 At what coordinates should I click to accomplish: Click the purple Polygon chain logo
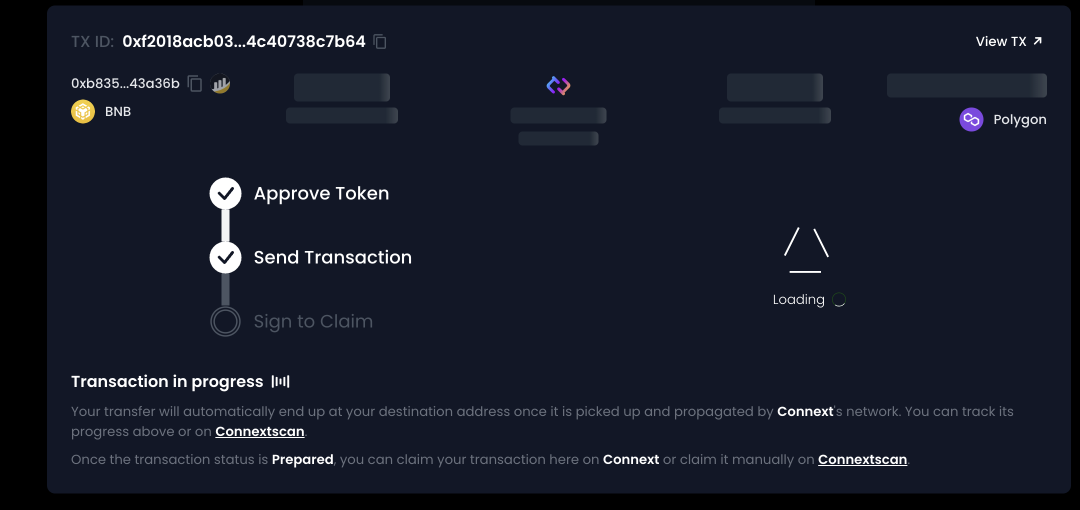pos(971,120)
